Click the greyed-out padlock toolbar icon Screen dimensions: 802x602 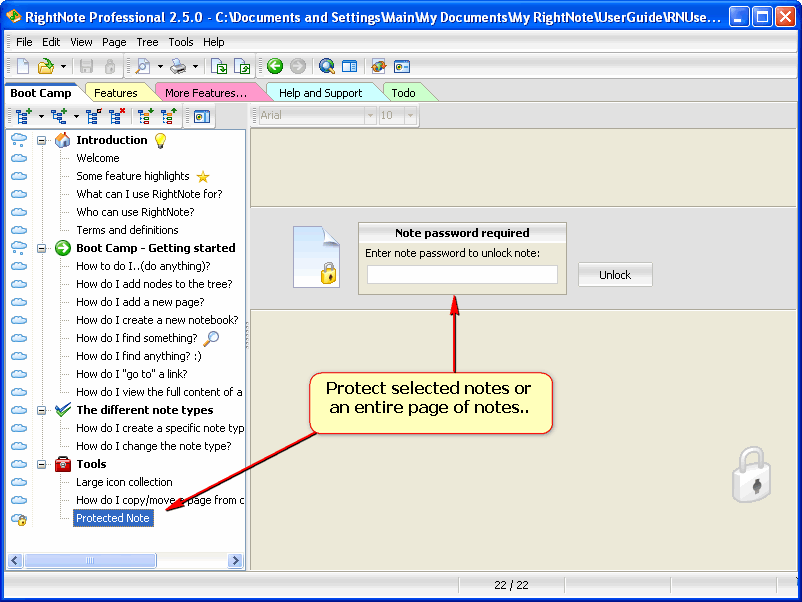109,66
